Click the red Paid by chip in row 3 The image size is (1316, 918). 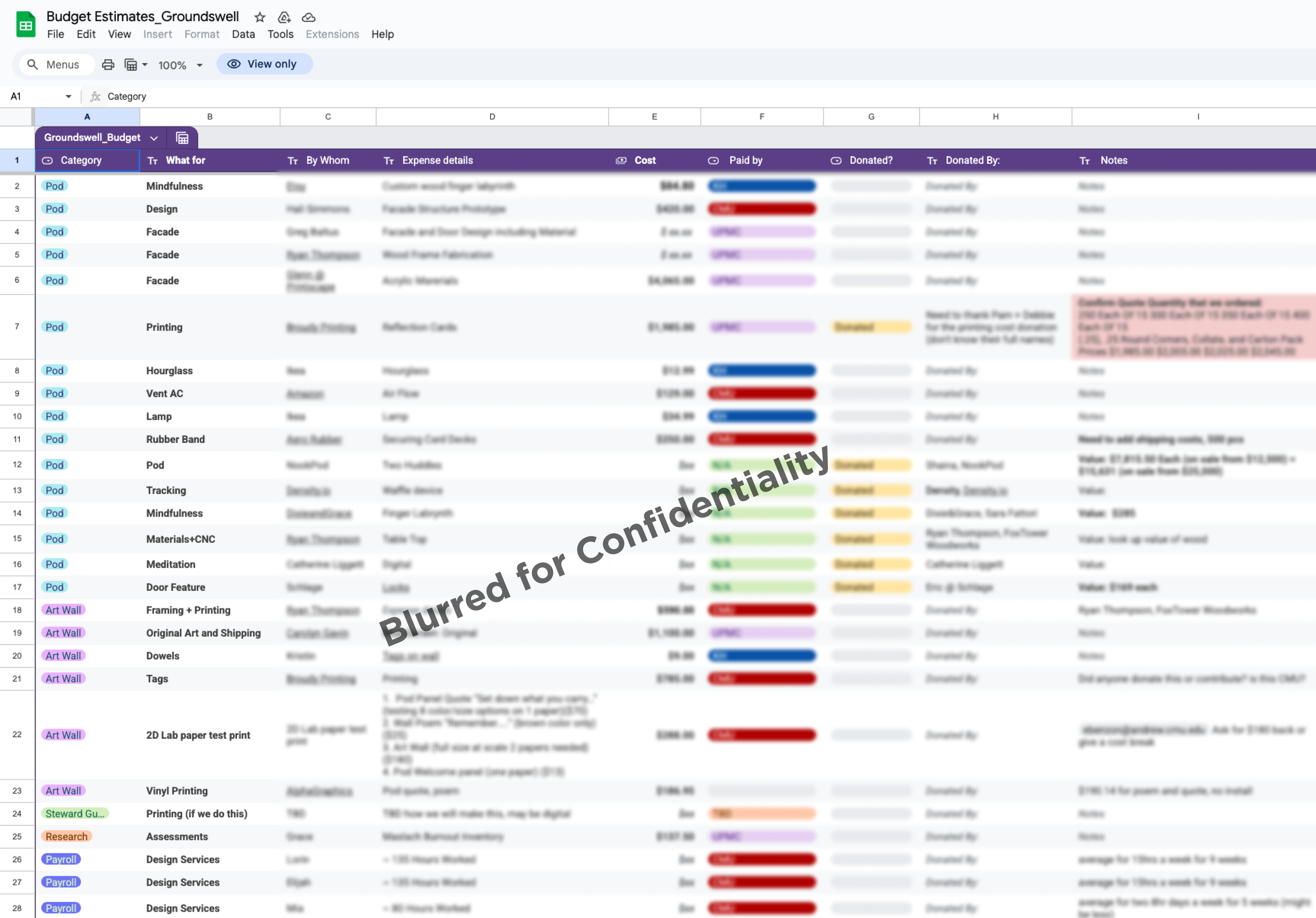761,209
